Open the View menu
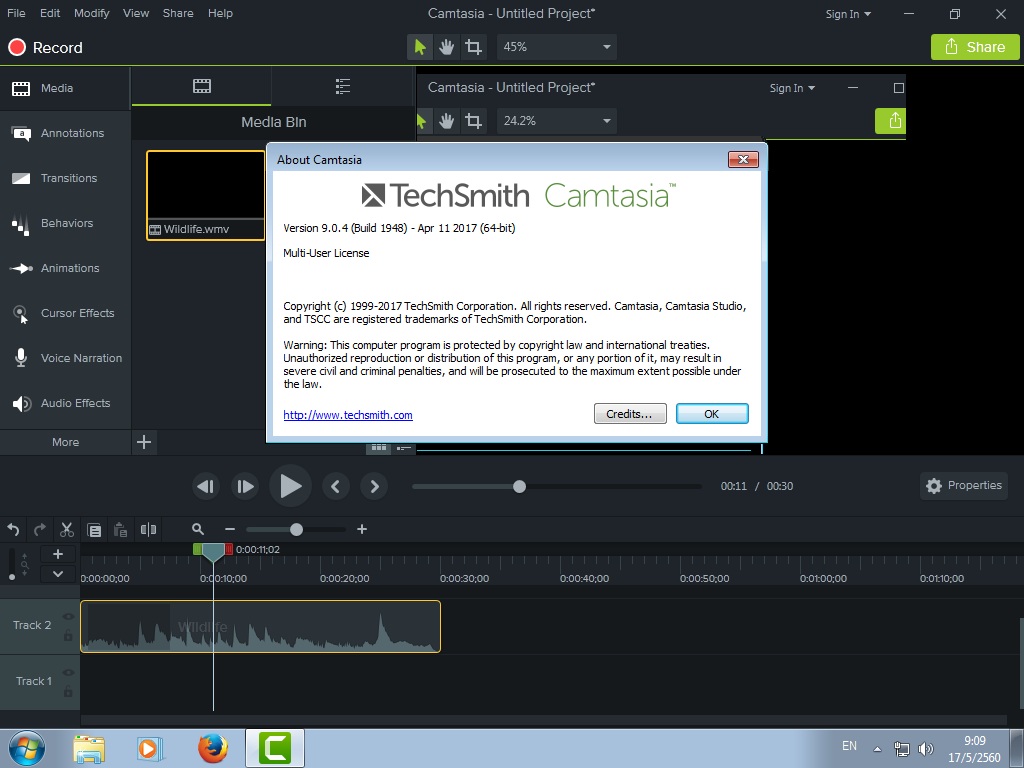The image size is (1024, 768). coord(136,13)
